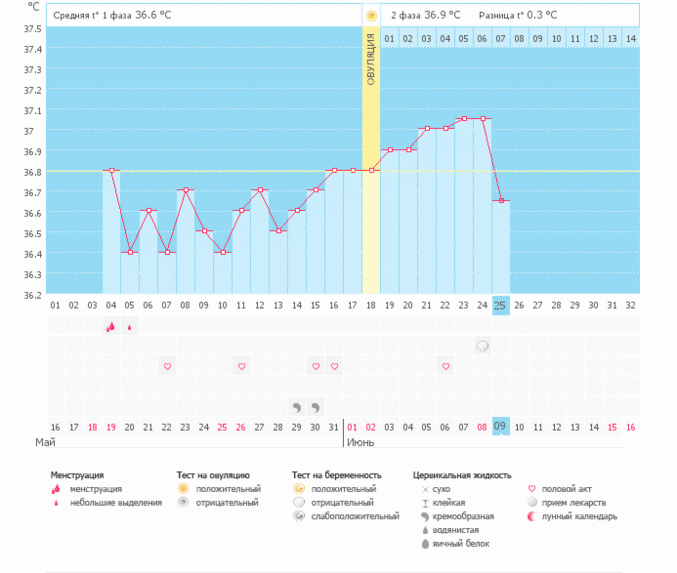Screen dimensions: 677x573
Task: Click the medication intake icon in legend
Action: [532, 503]
